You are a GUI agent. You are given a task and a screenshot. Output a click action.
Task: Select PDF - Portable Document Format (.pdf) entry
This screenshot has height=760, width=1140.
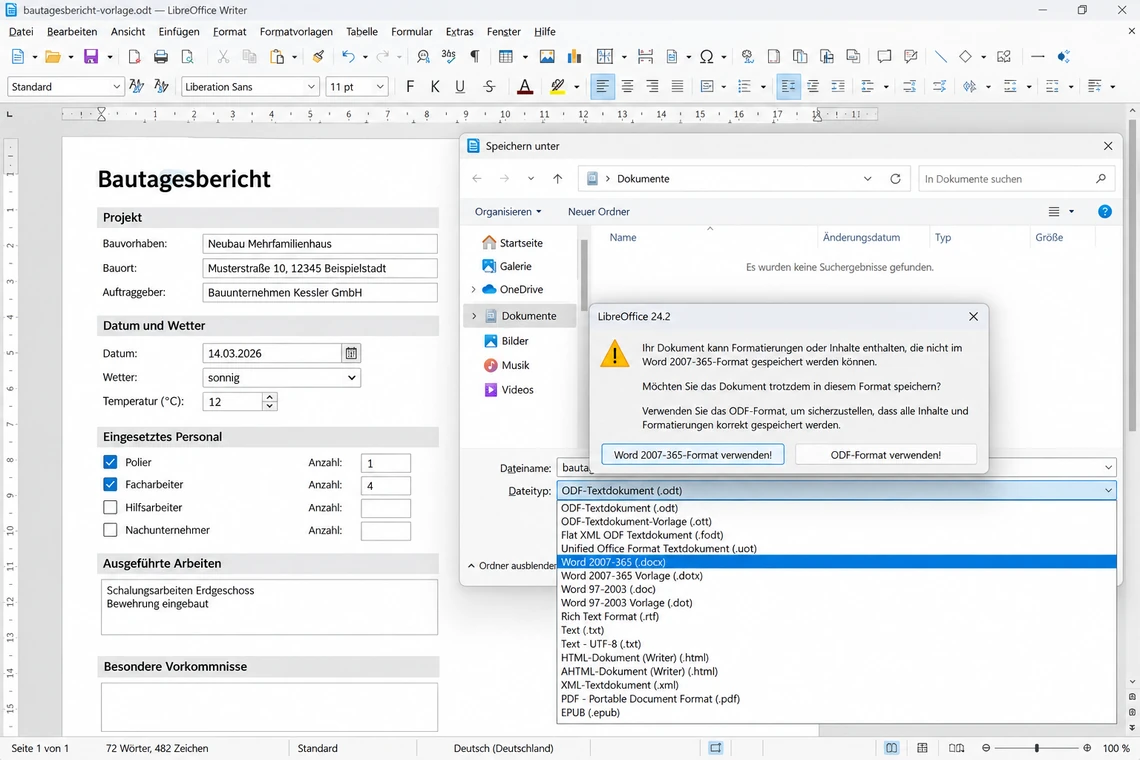pos(836,699)
